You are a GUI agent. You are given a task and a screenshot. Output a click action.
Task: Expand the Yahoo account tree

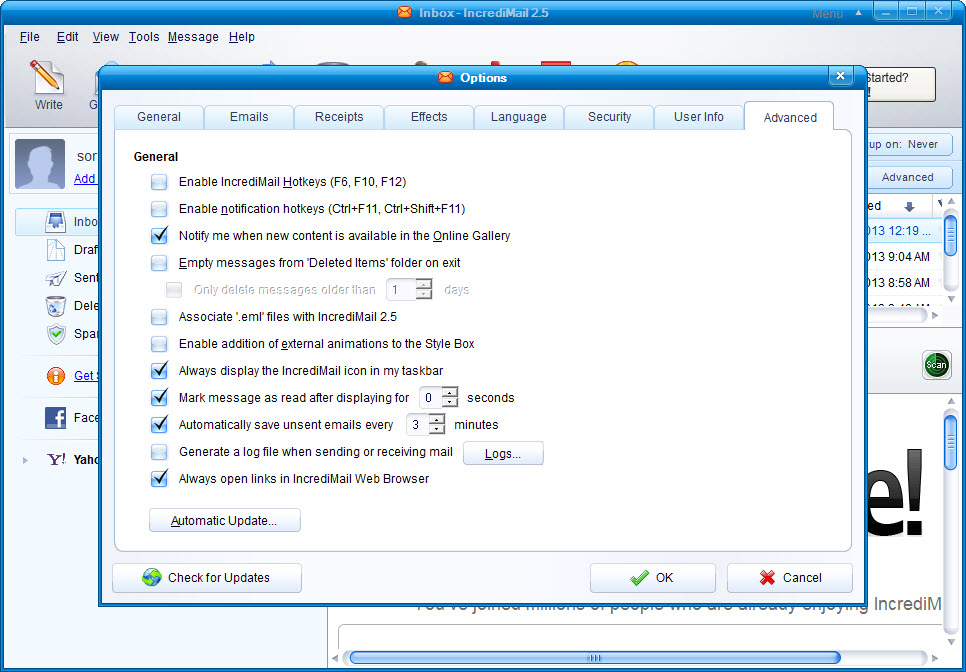pyautogui.click(x=25, y=460)
